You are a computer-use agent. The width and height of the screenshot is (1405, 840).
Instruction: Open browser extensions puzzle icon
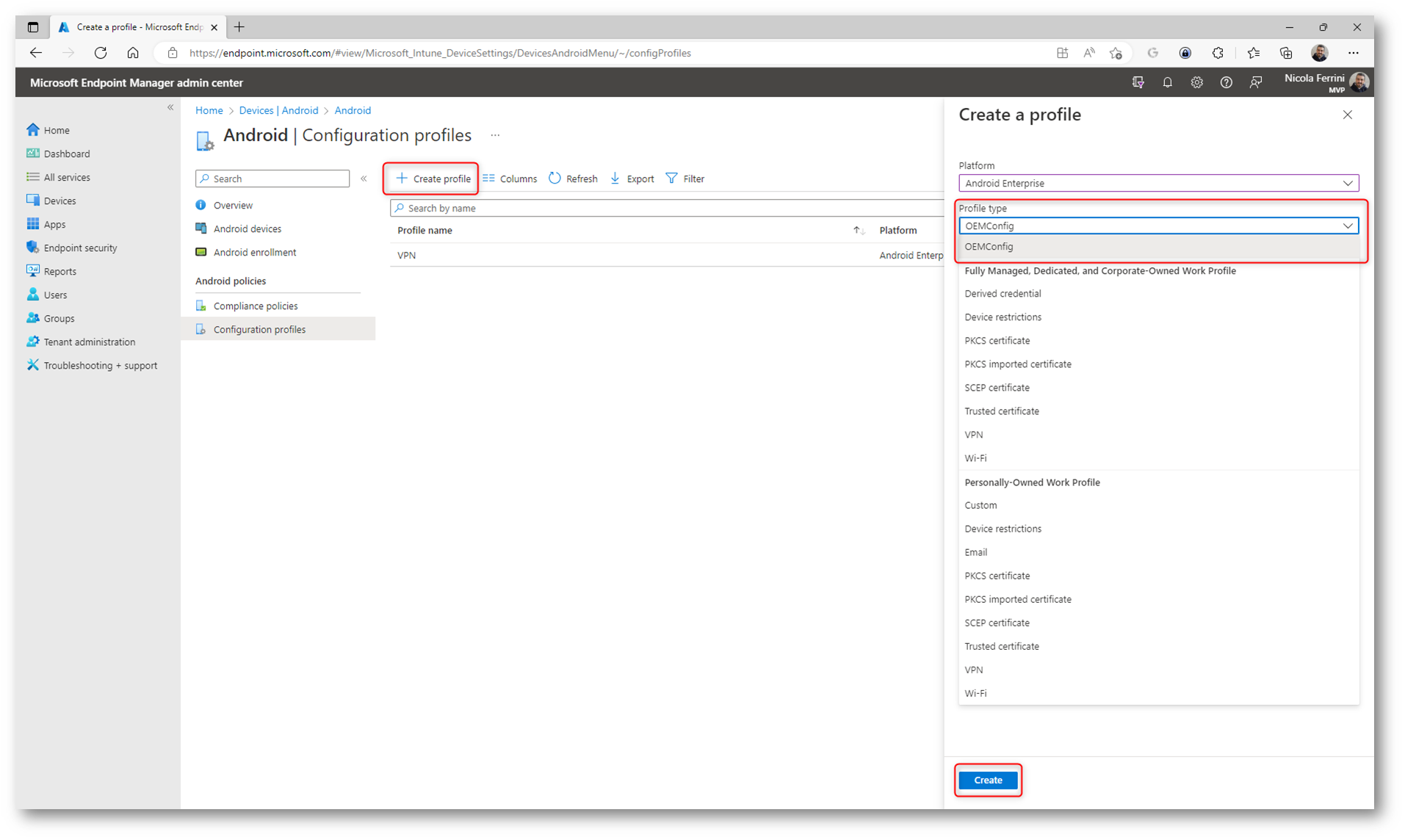pyautogui.click(x=1218, y=53)
